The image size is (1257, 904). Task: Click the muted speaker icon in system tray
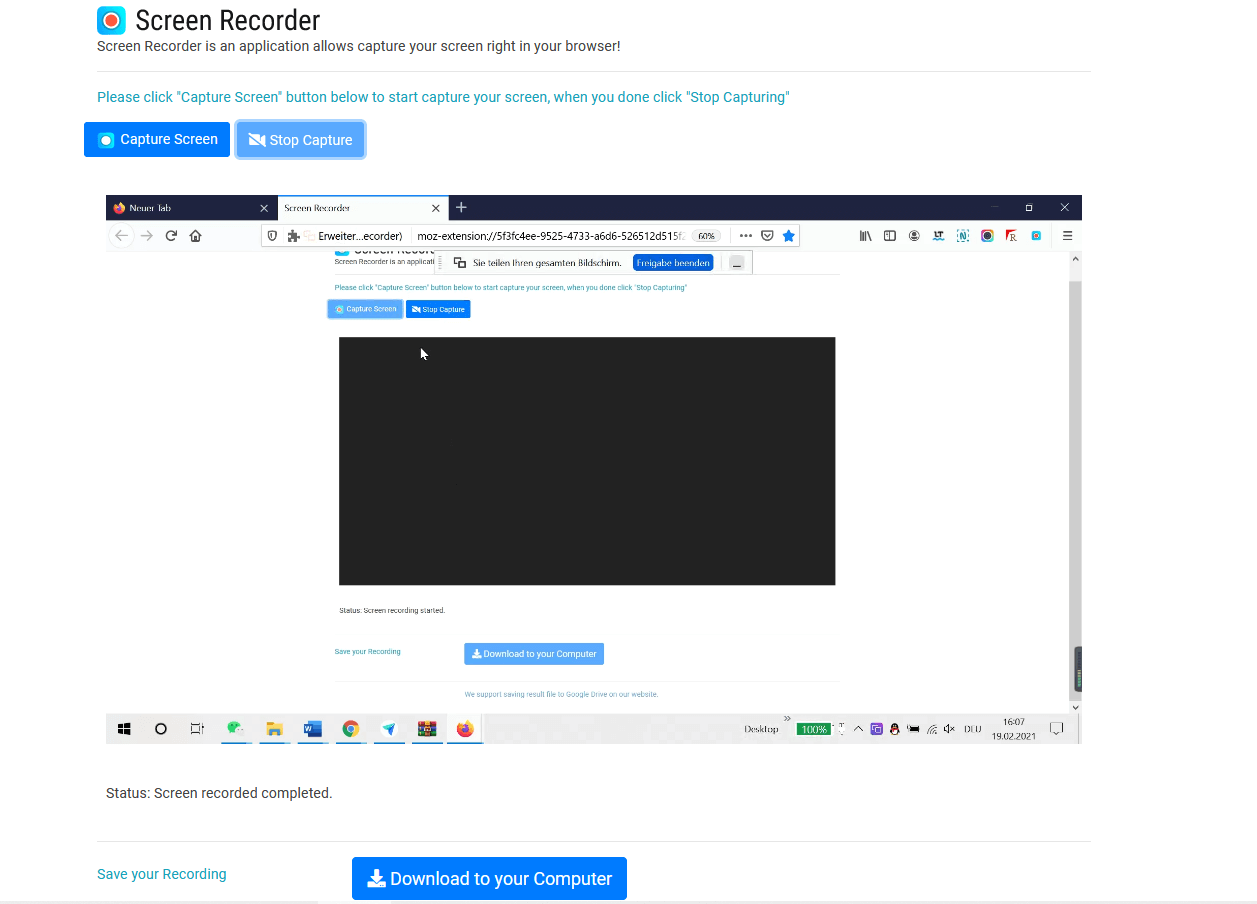949,729
